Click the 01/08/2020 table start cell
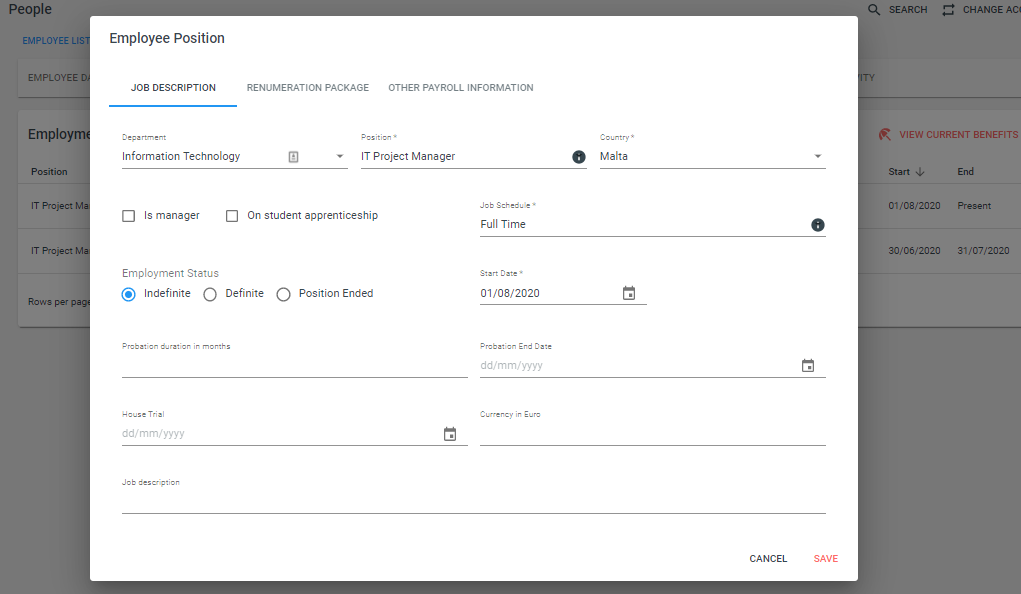This screenshot has width=1021, height=594. point(914,206)
